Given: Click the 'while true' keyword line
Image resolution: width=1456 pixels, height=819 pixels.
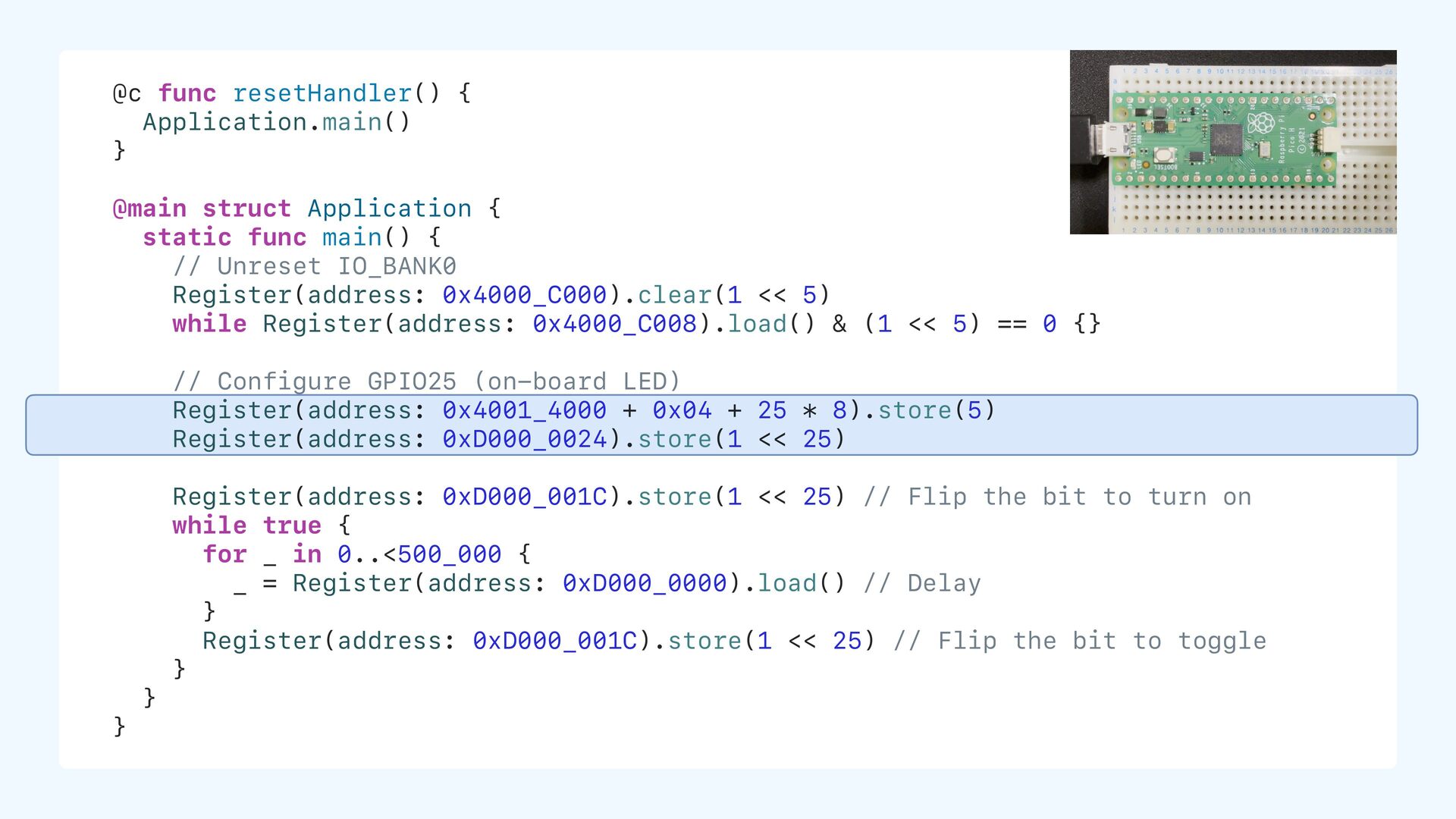Looking at the screenshot, I should coord(246,526).
